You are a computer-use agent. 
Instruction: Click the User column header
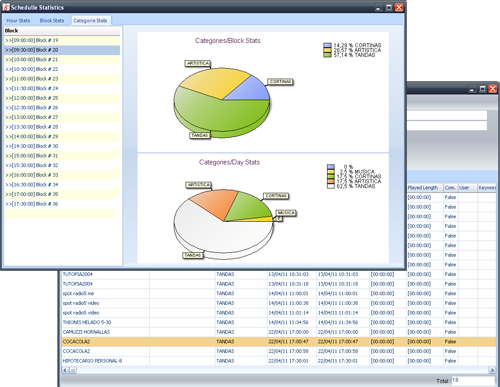pos(467,188)
